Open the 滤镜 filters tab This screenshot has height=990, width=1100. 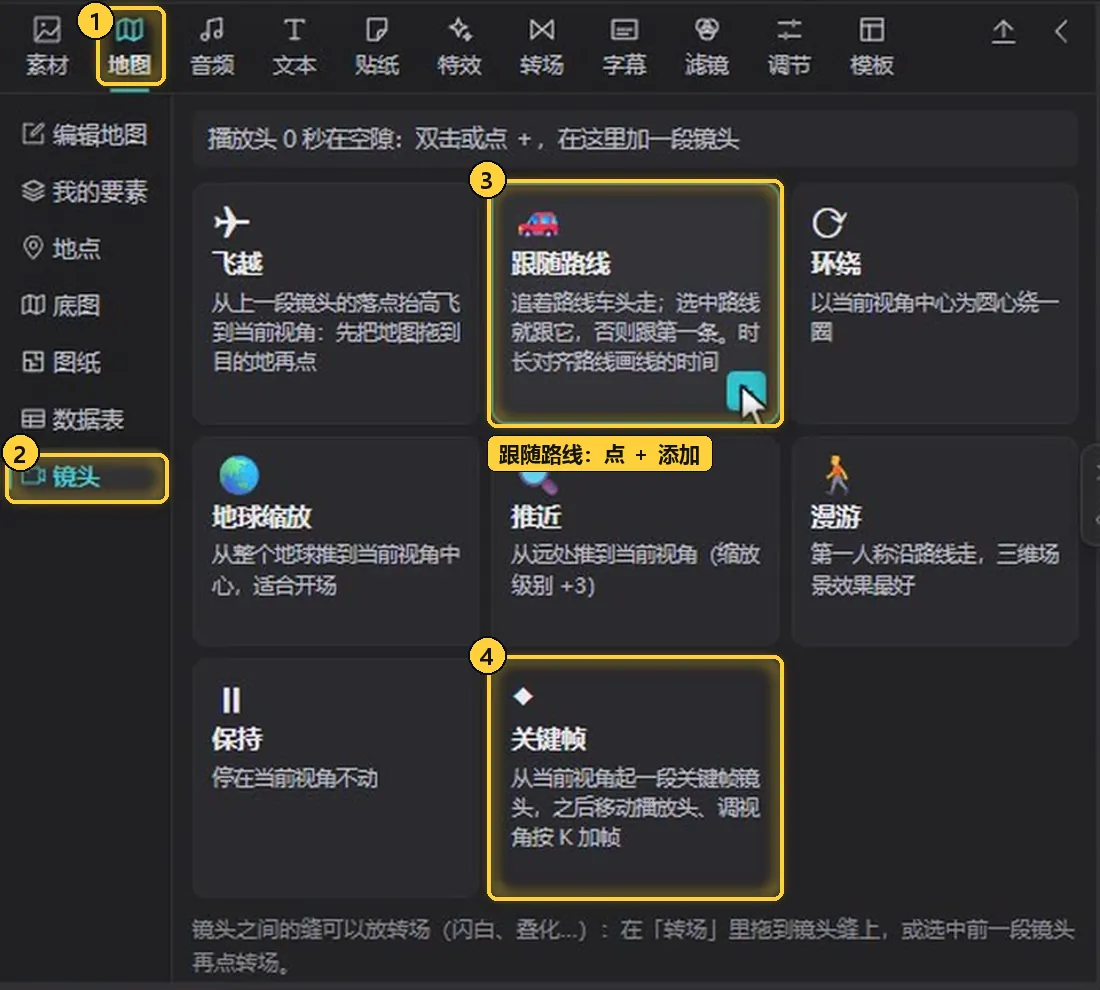pyautogui.click(x=706, y=46)
